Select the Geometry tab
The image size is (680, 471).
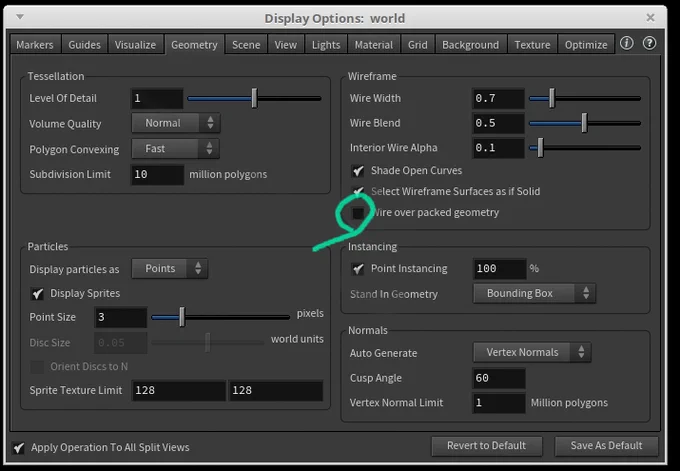(x=194, y=45)
